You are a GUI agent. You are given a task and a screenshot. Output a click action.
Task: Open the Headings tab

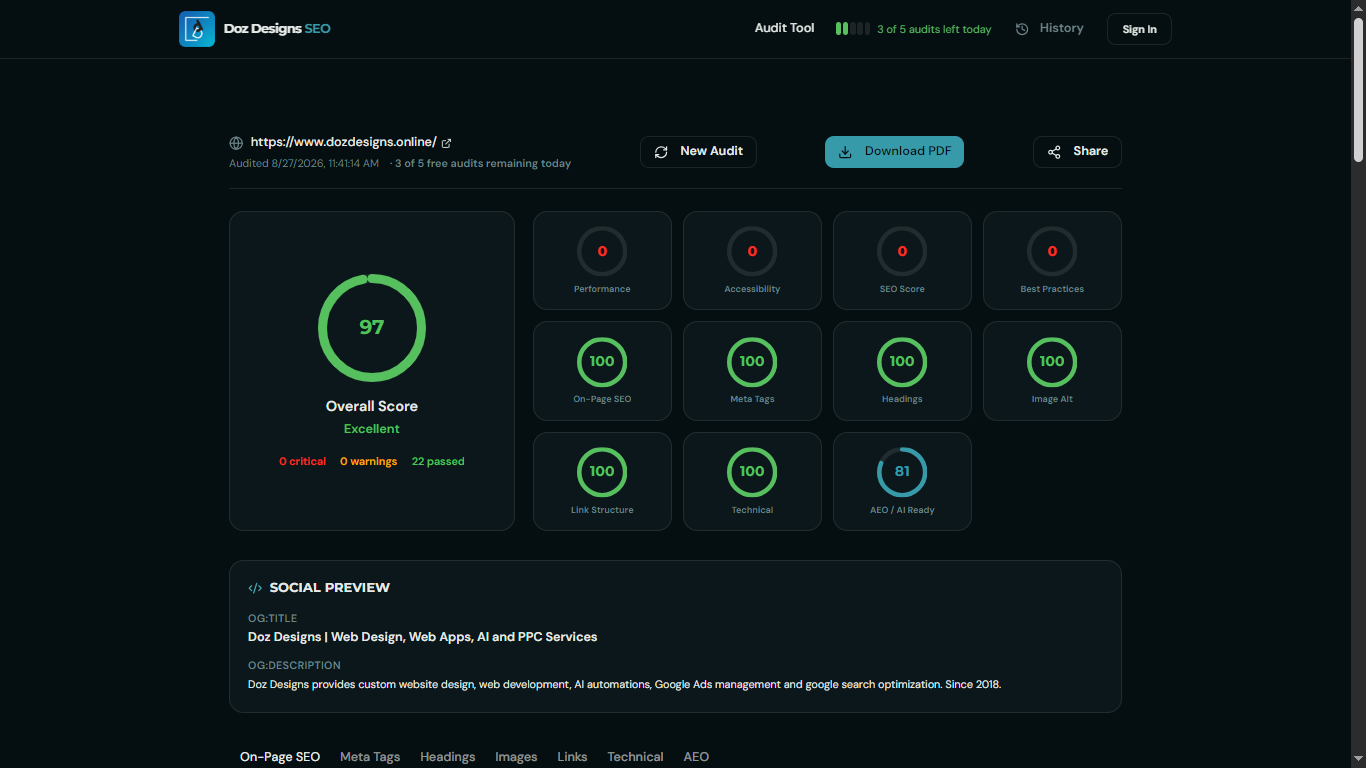tap(448, 757)
